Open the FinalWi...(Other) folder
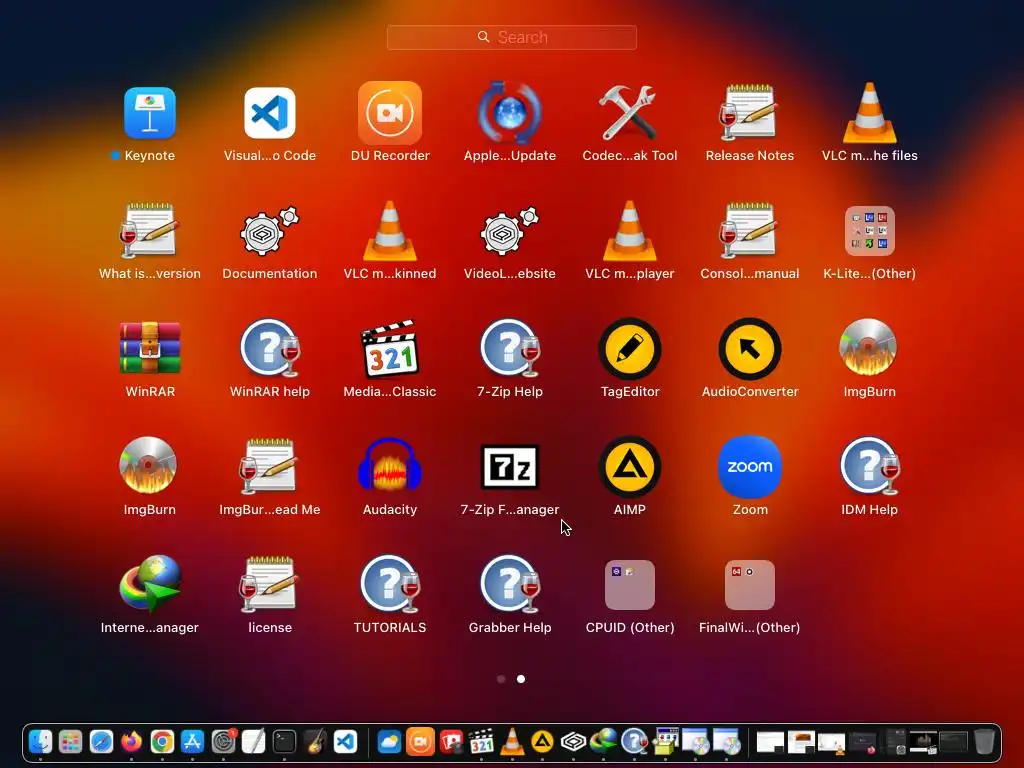This screenshot has width=1024, height=768. tap(750, 584)
